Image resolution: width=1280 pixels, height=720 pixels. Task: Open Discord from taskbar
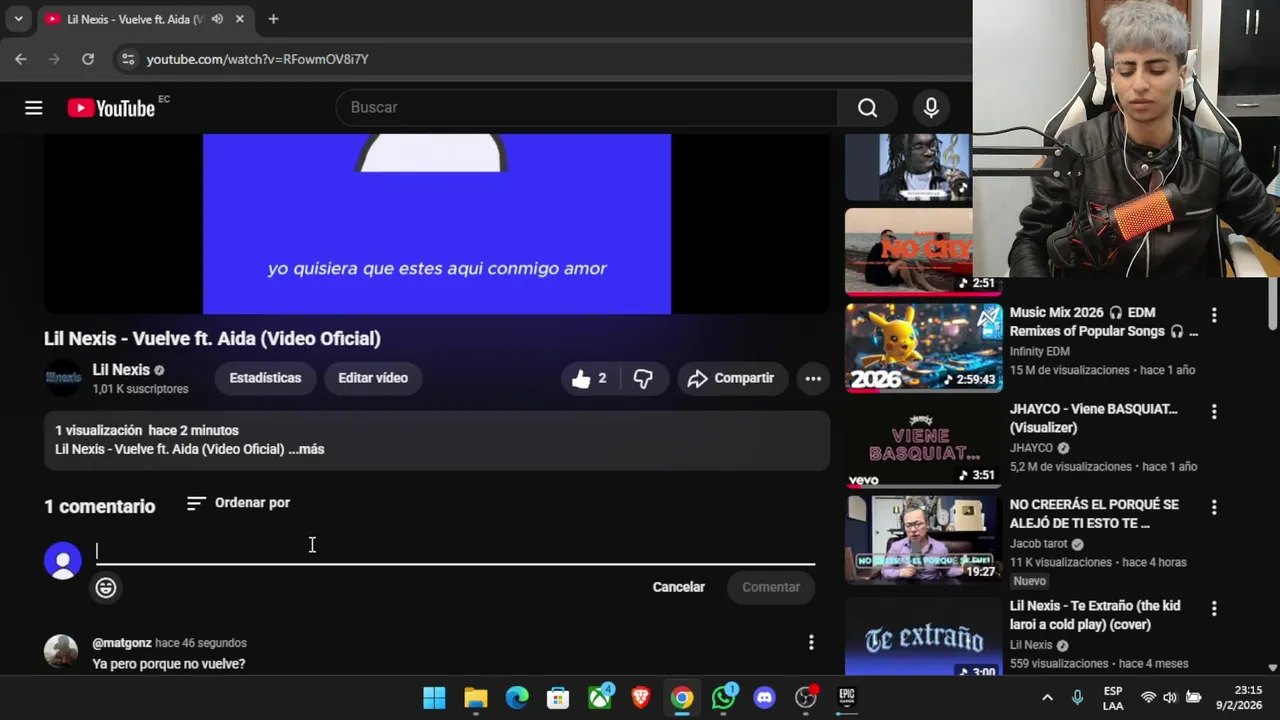765,698
